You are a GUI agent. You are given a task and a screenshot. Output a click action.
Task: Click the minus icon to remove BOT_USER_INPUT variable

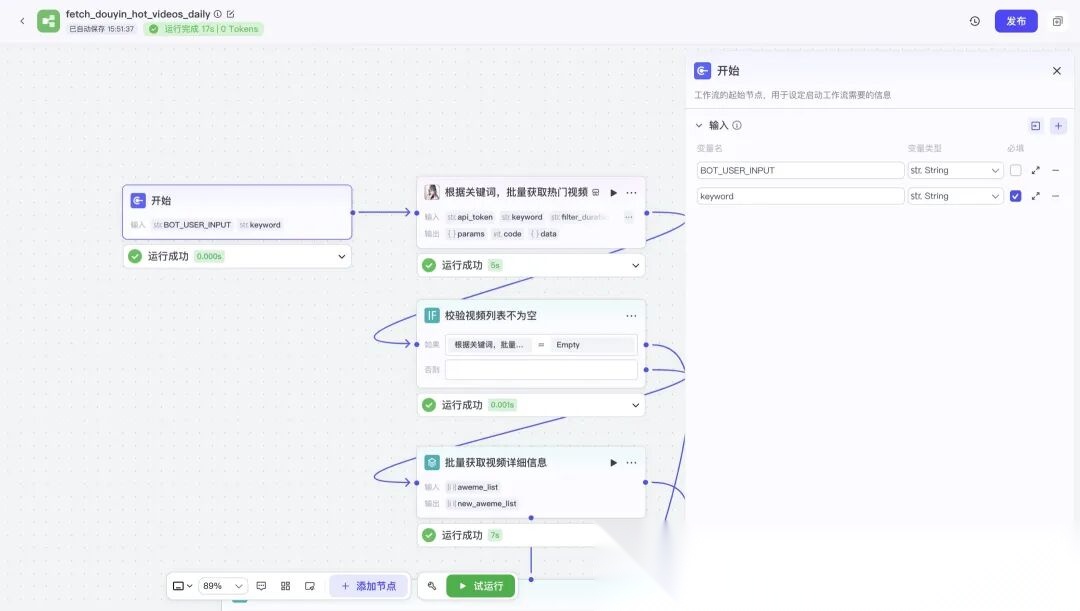pos(1057,169)
